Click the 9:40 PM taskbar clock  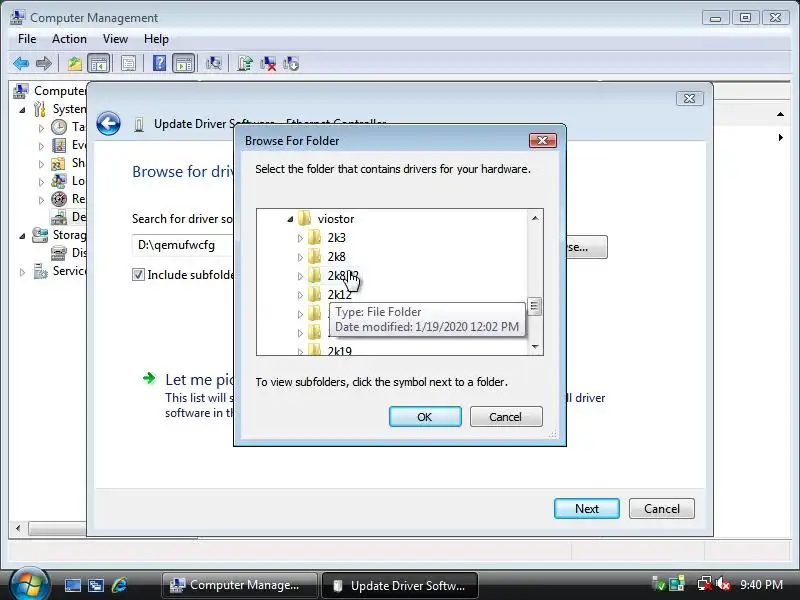(761, 584)
